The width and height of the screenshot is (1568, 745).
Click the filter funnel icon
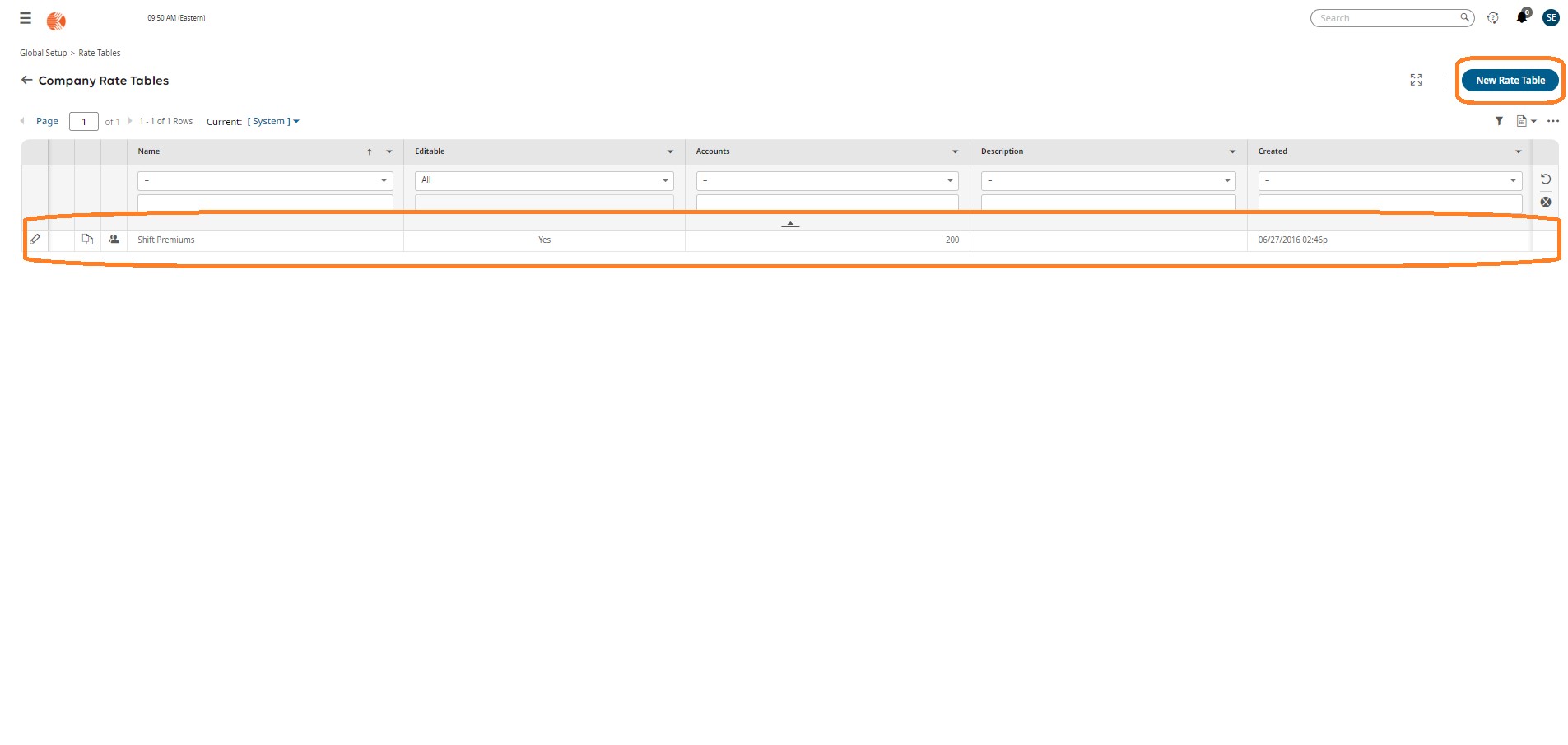1499,121
